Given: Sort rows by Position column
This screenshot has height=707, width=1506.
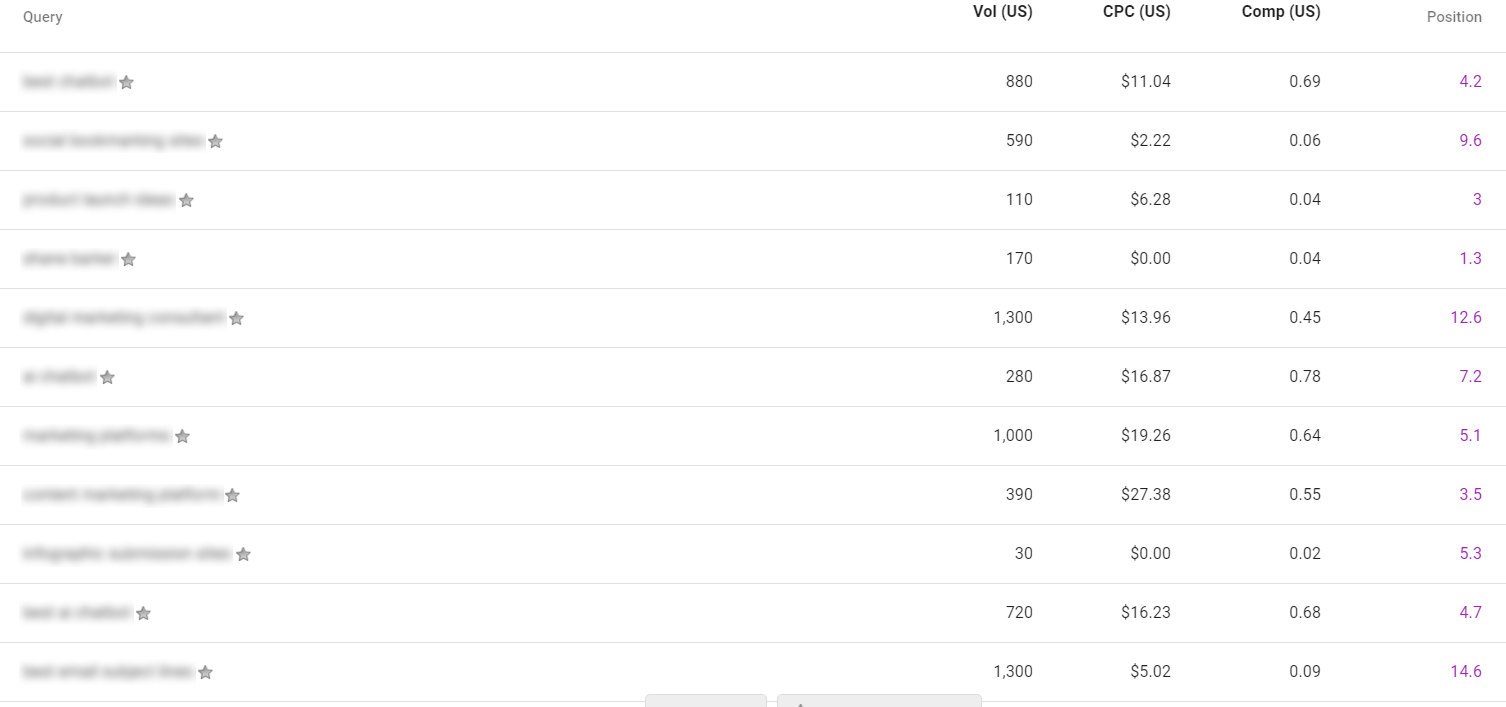Looking at the screenshot, I should tap(1454, 17).
